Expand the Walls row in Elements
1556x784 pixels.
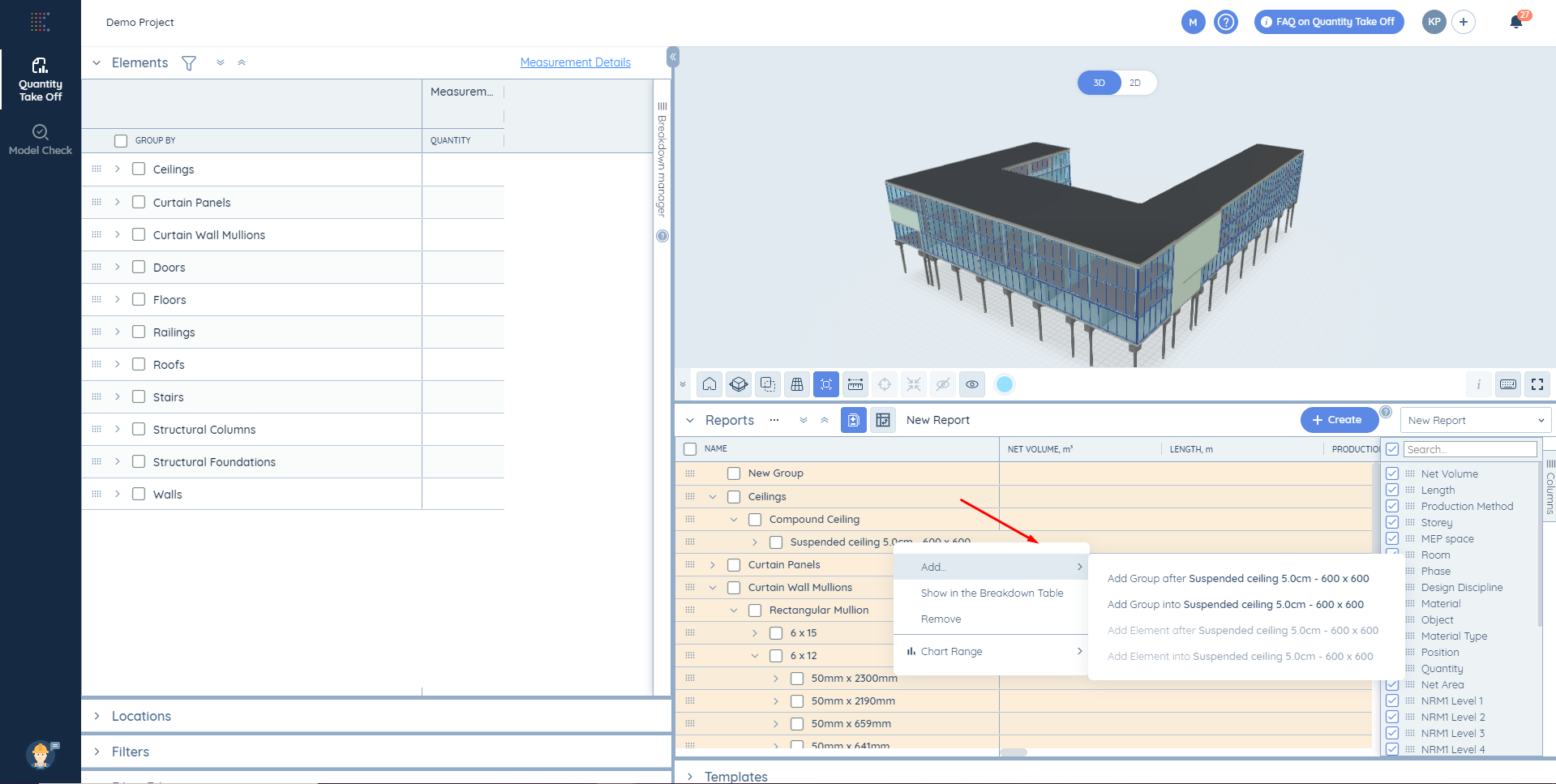click(118, 494)
